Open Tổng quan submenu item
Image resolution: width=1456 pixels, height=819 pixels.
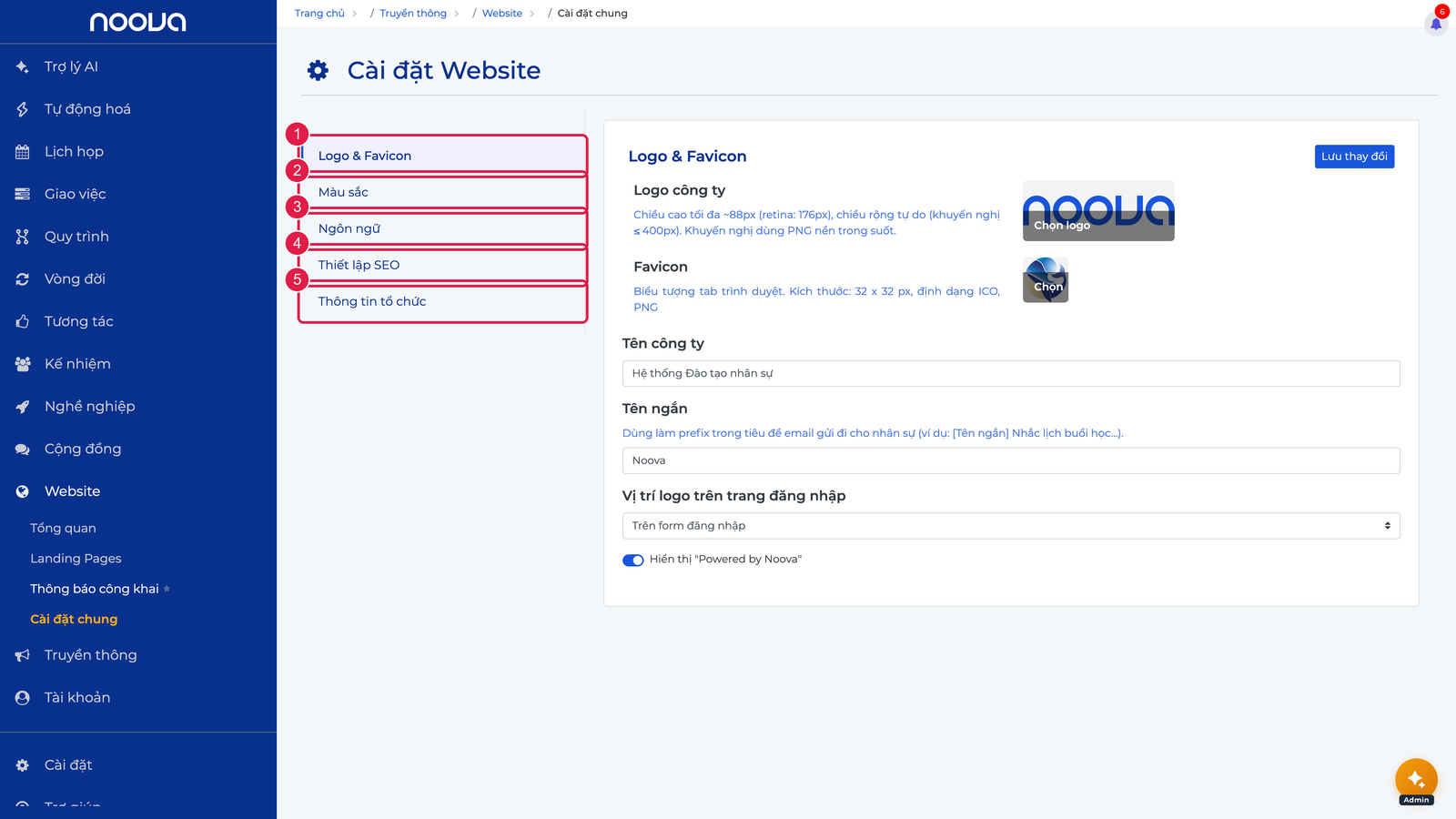click(63, 528)
